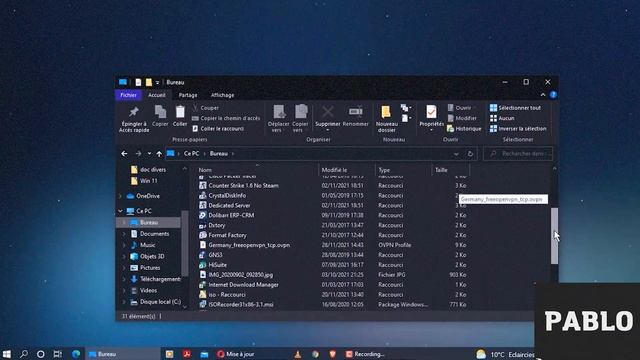This screenshot has height=360, width=640.
Task: Click the Déplacer vers icon
Action: (x=279, y=112)
